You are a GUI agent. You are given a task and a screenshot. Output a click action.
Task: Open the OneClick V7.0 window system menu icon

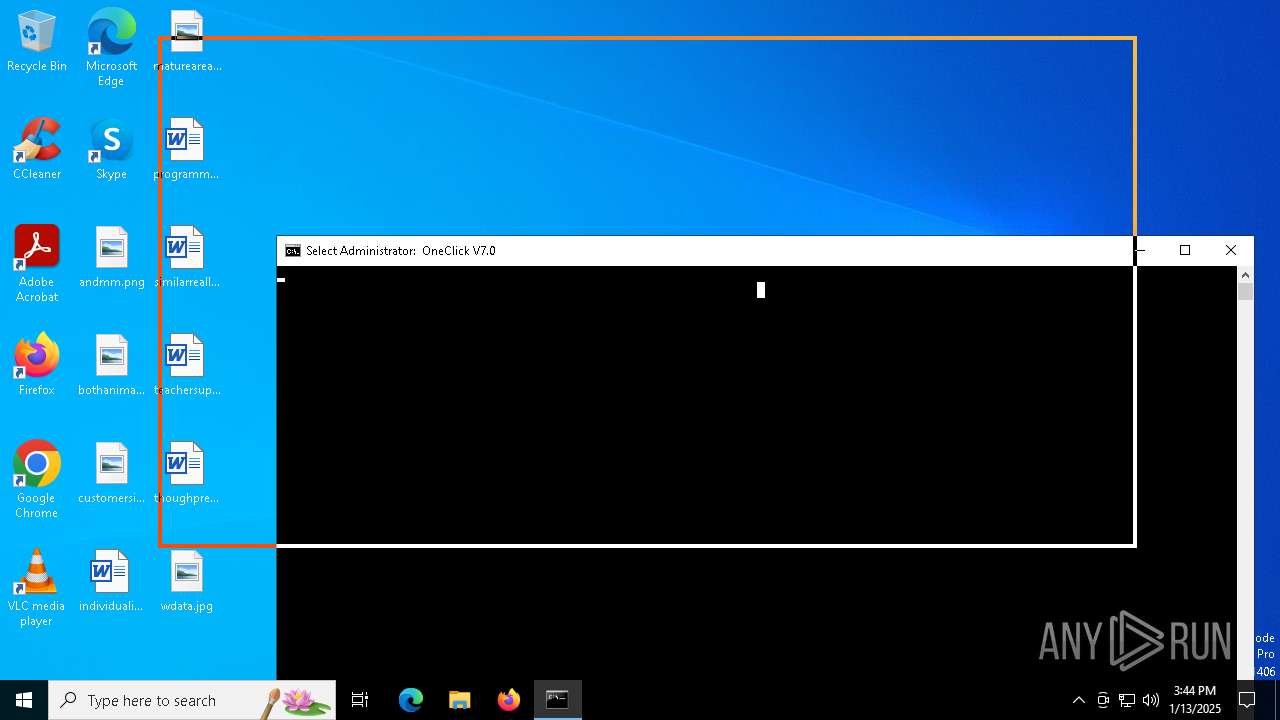click(x=293, y=251)
